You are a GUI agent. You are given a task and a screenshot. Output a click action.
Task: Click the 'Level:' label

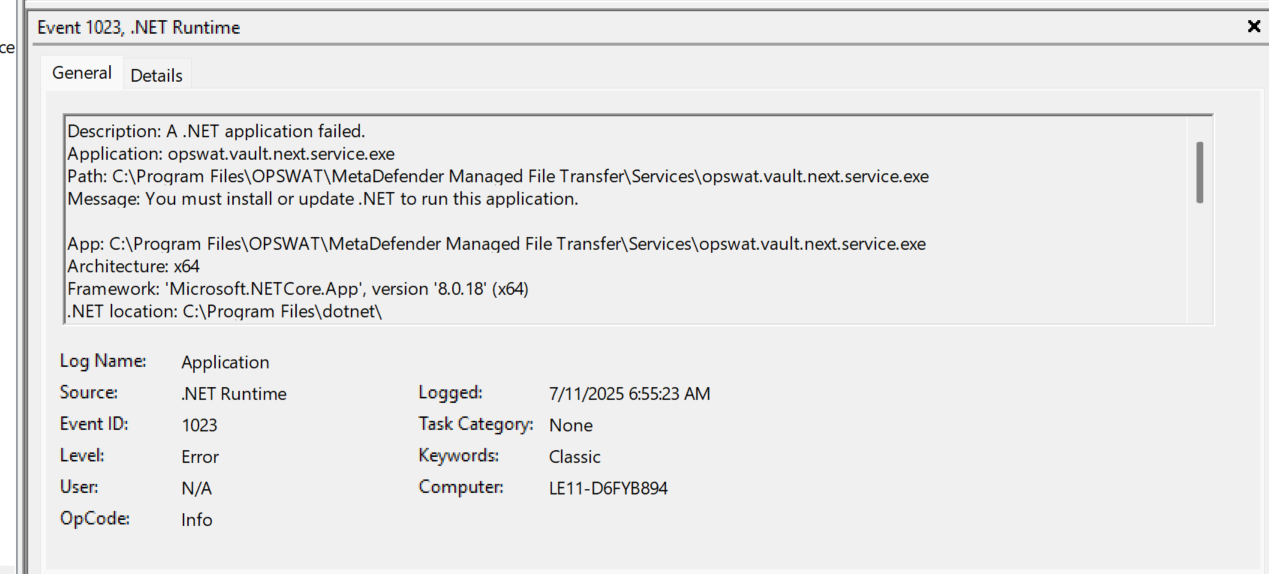tap(82, 456)
